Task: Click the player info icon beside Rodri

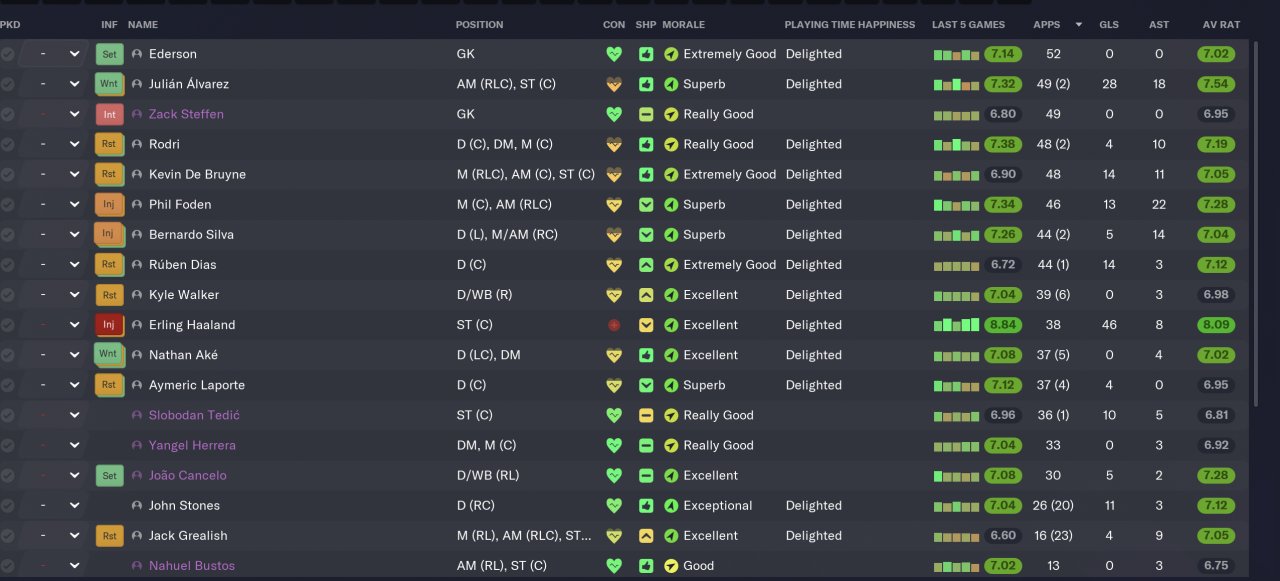Action: pos(137,144)
